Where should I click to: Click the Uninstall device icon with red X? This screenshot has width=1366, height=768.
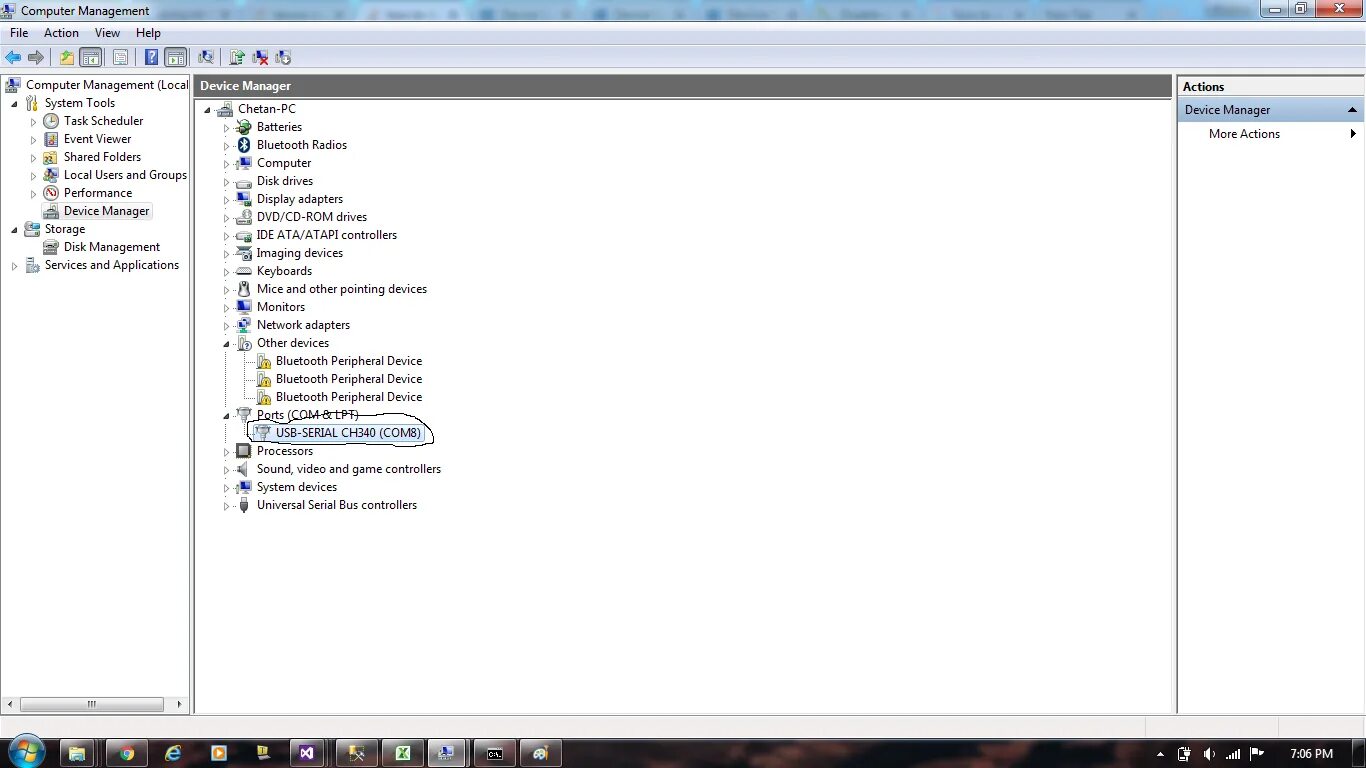[x=260, y=58]
